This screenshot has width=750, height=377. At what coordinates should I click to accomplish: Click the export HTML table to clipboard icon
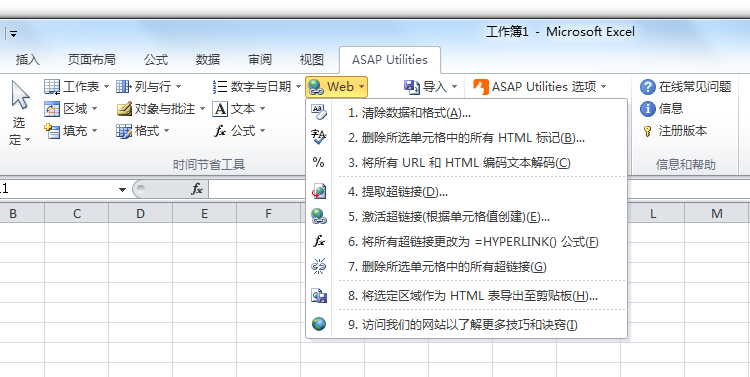pos(319,296)
